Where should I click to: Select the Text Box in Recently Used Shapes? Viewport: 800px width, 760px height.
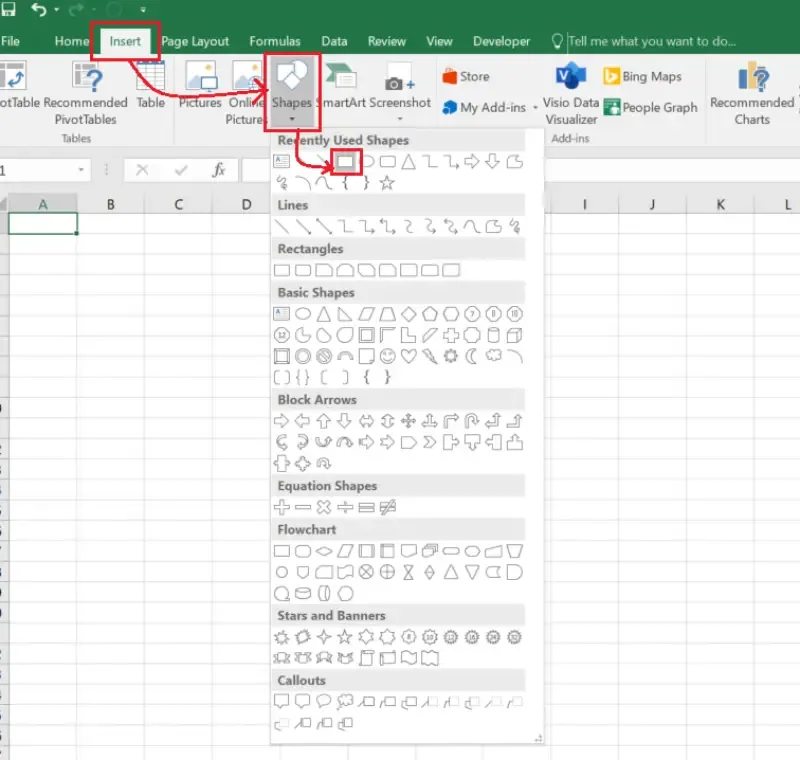tap(282, 162)
